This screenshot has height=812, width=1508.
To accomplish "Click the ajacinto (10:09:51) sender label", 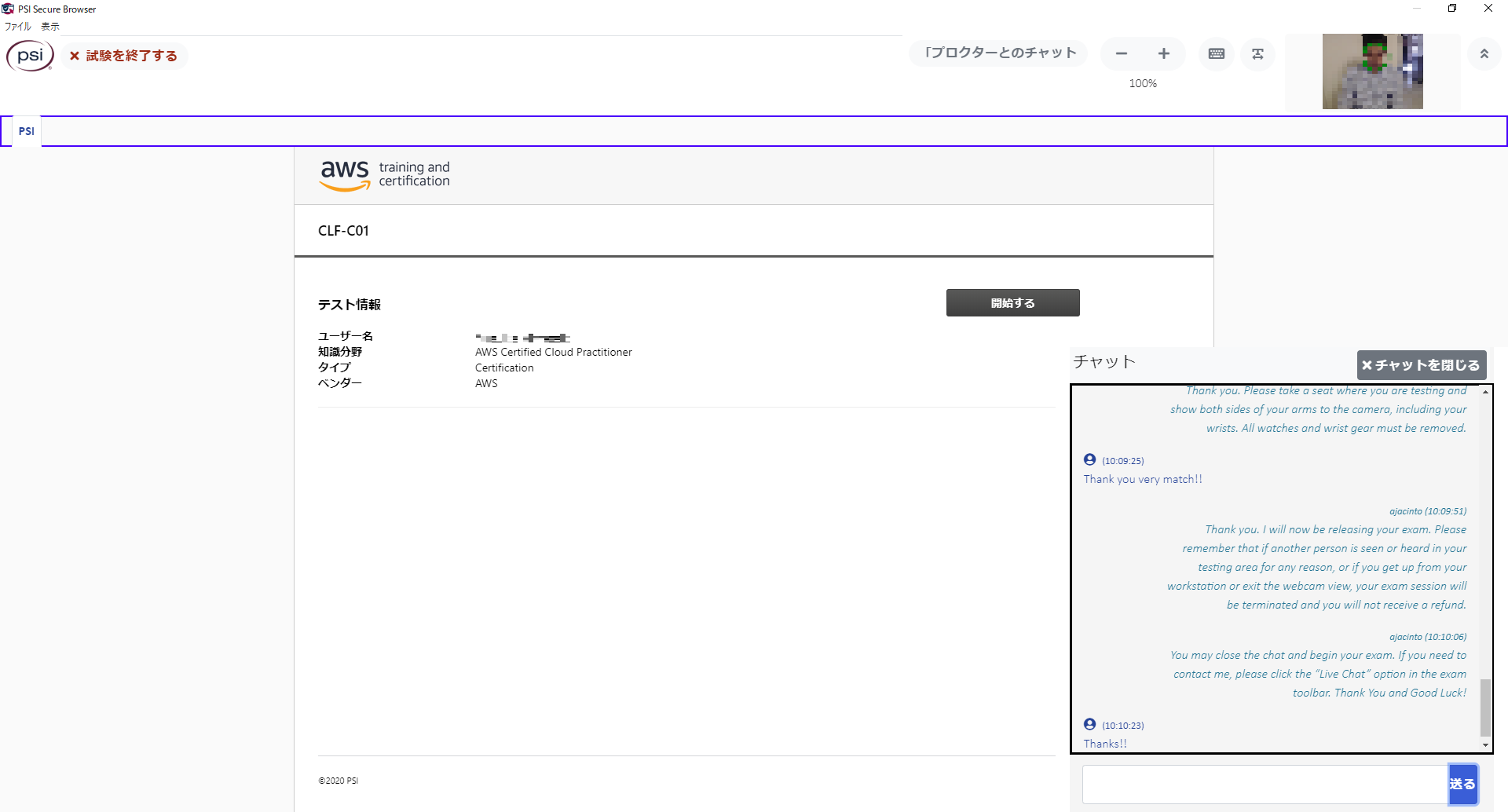I will [x=1427, y=511].
